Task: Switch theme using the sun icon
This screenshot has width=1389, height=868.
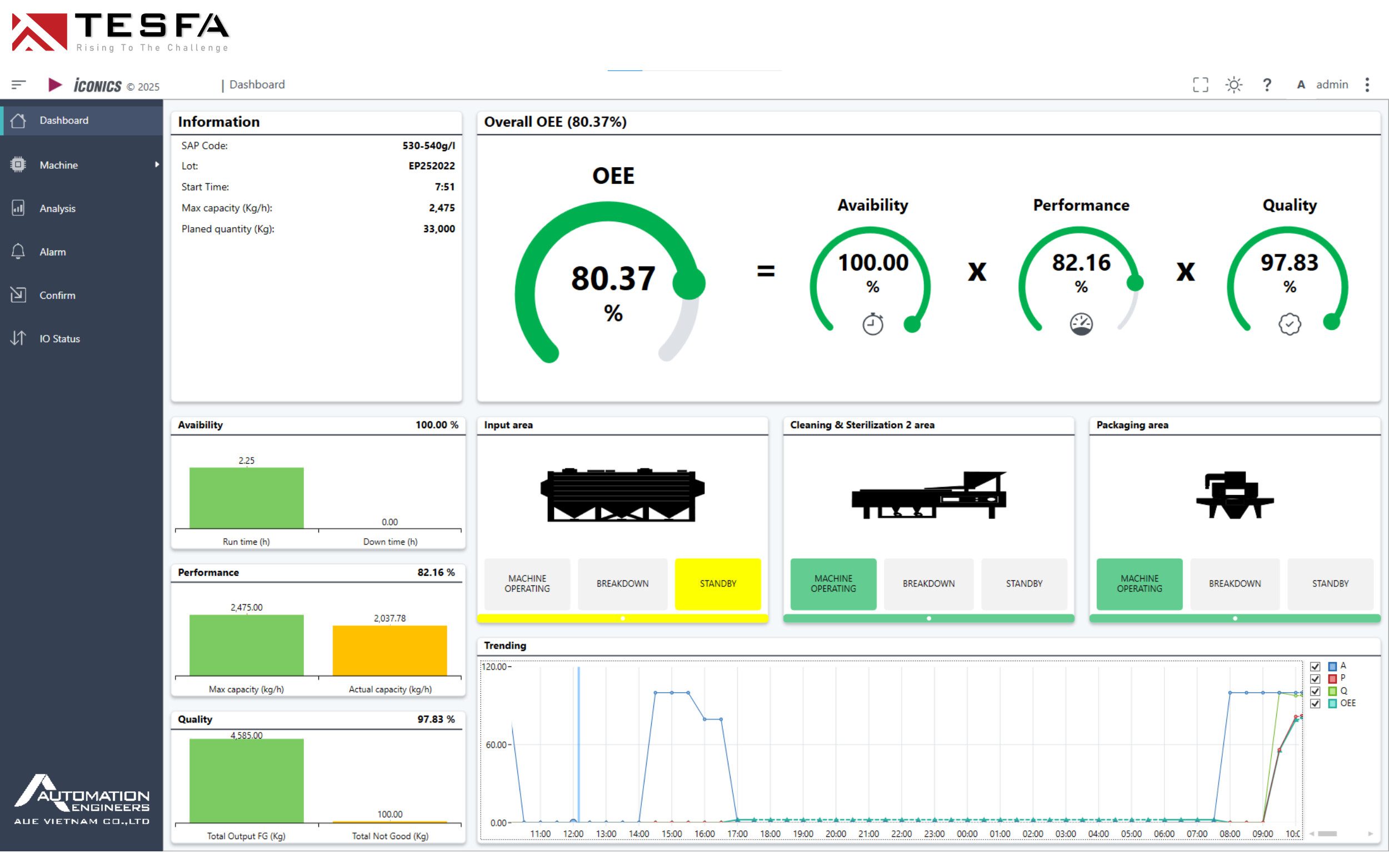Action: (x=1233, y=84)
